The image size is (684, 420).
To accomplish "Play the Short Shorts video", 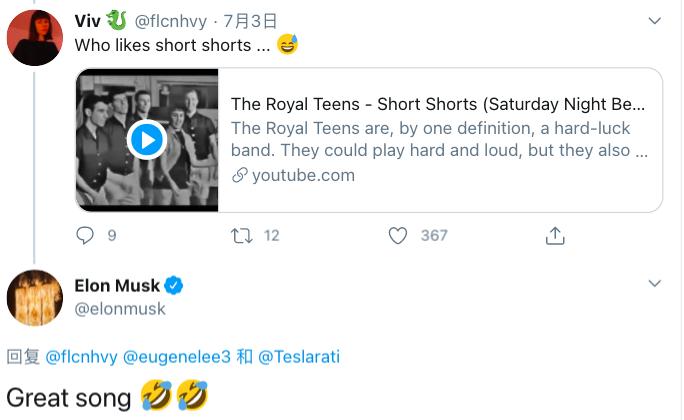I will click(x=147, y=139).
